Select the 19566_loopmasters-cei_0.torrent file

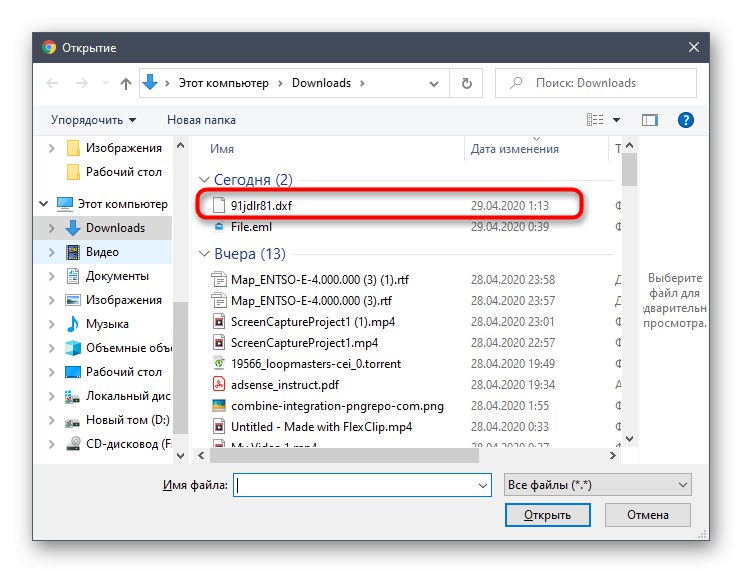pyautogui.click(x=316, y=364)
